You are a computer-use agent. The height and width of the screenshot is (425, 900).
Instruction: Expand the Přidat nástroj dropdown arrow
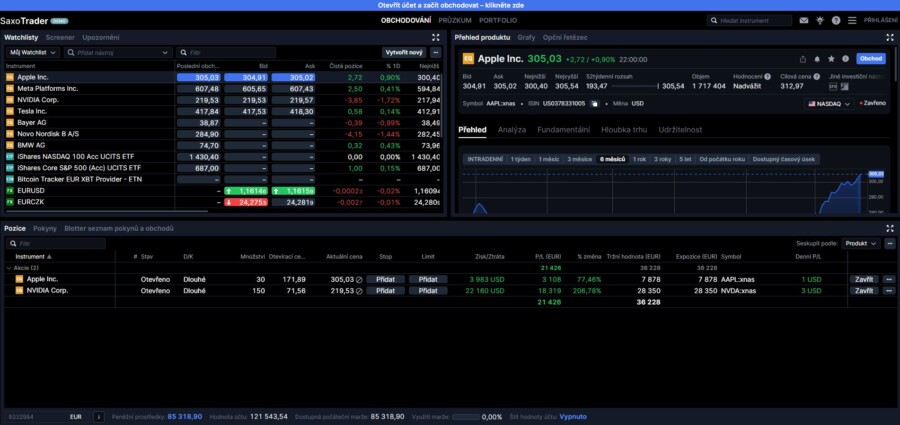(165, 52)
